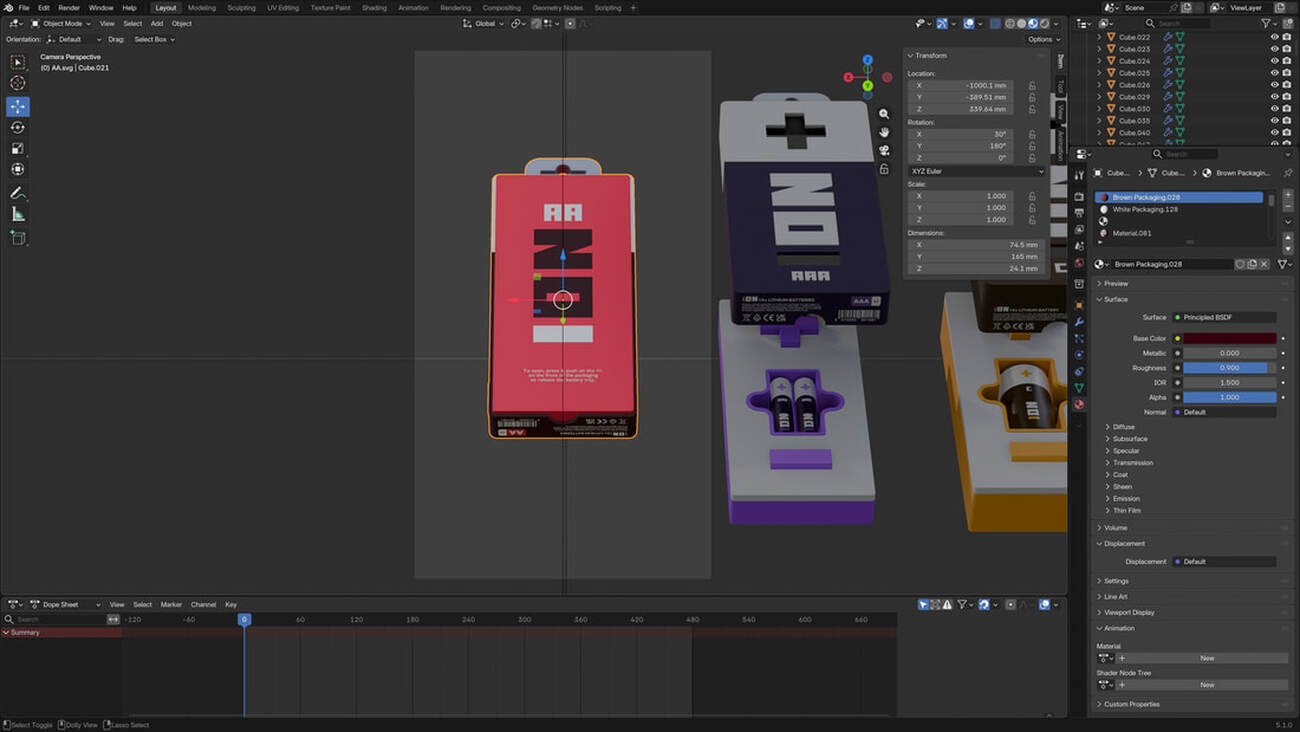Expand the Volume section
The height and width of the screenshot is (732, 1300).
tap(1116, 528)
